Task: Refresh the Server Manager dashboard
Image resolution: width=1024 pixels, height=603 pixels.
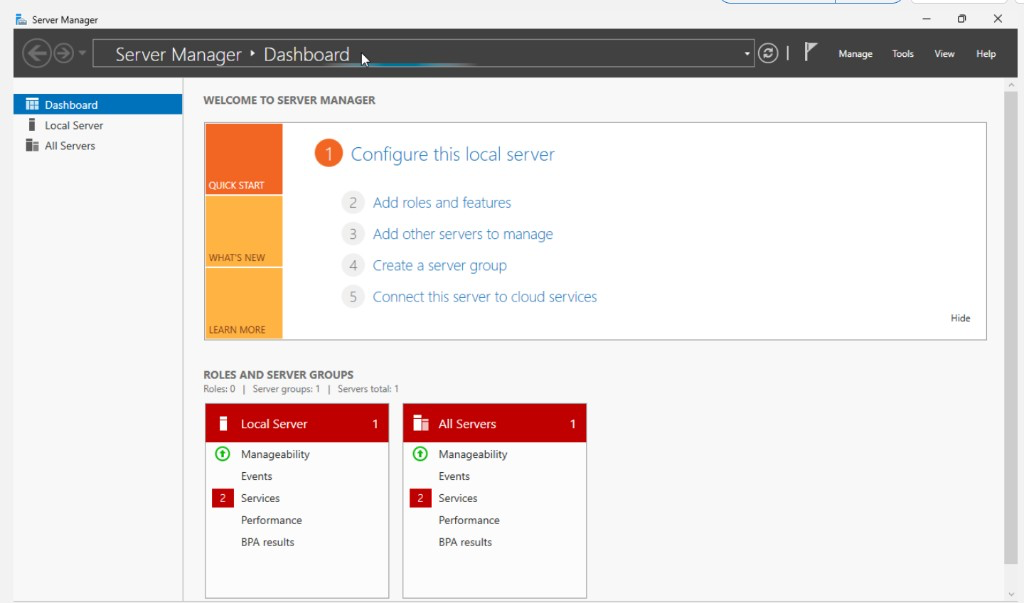Action: (x=768, y=53)
